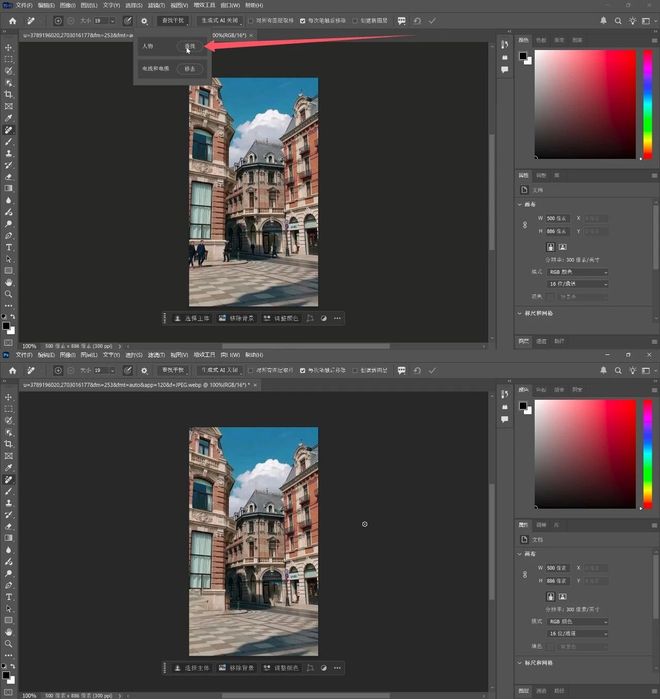Select the Eraser tool in top window
The width and height of the screenshot is (660, 699).
pyautogui.click(x=8, y=177)
